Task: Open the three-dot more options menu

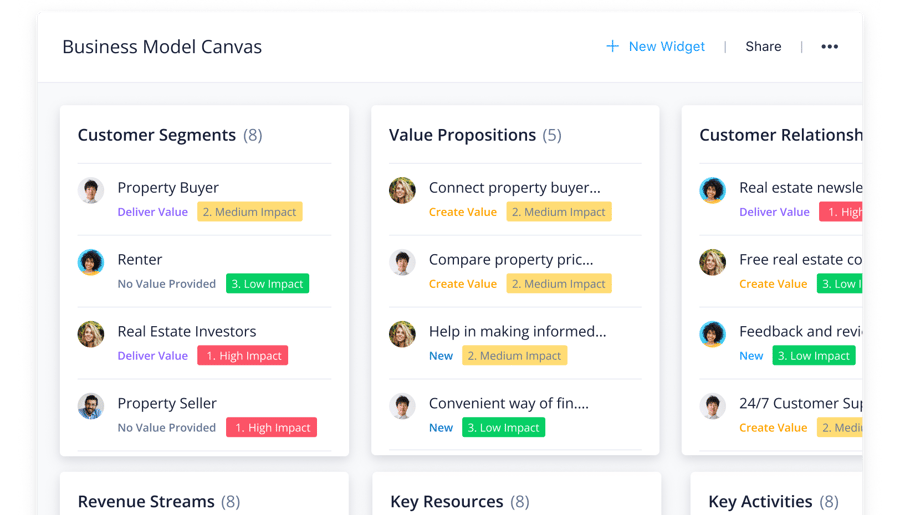Action: [829, 47]
